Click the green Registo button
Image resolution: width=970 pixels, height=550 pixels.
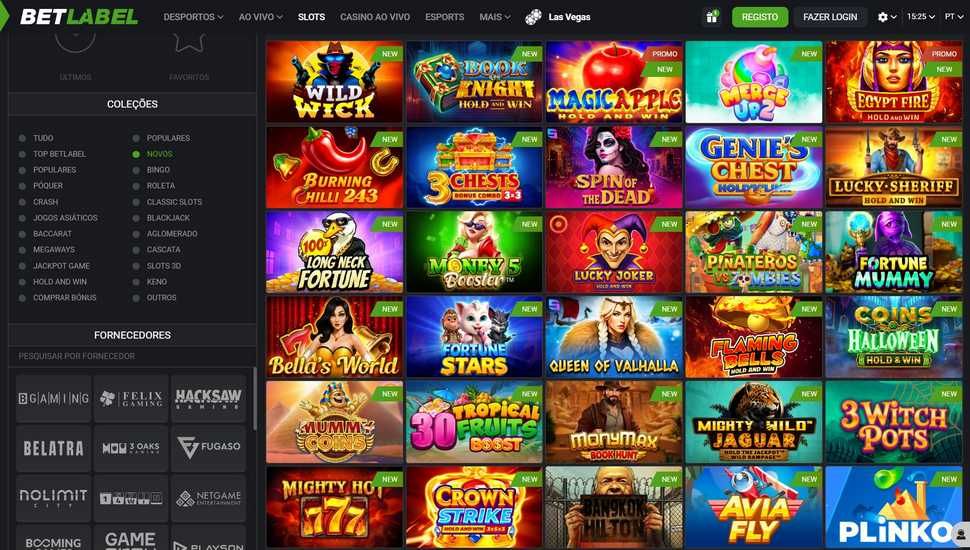point(760,17)
